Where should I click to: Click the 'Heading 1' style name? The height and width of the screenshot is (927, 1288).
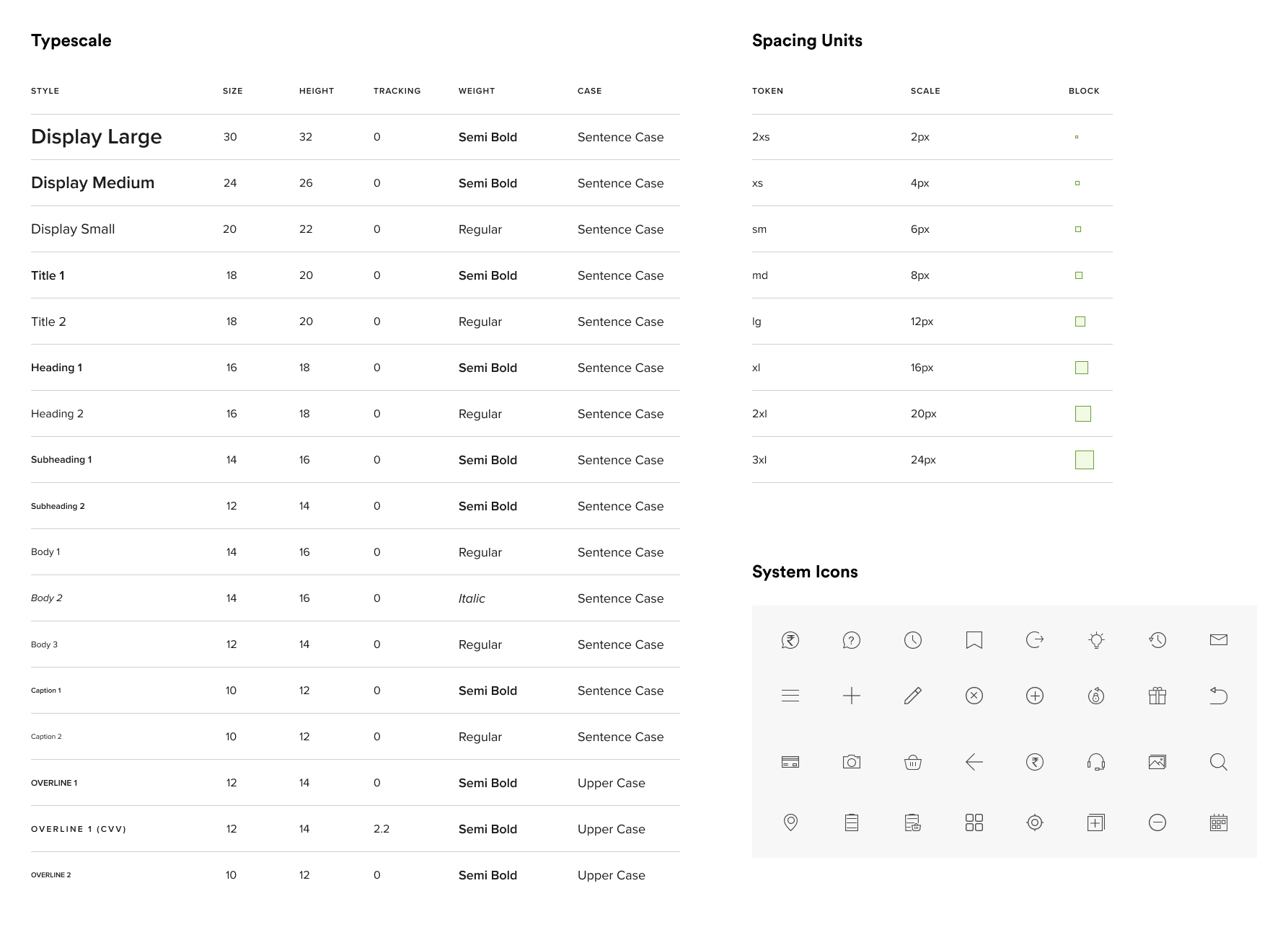click(56, 368)
